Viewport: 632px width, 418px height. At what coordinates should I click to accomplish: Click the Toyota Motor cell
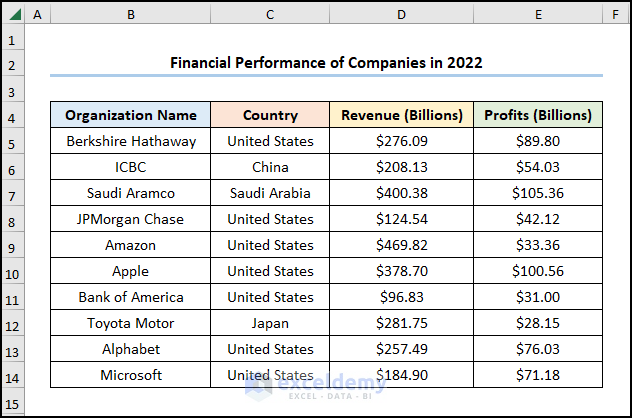131,323
